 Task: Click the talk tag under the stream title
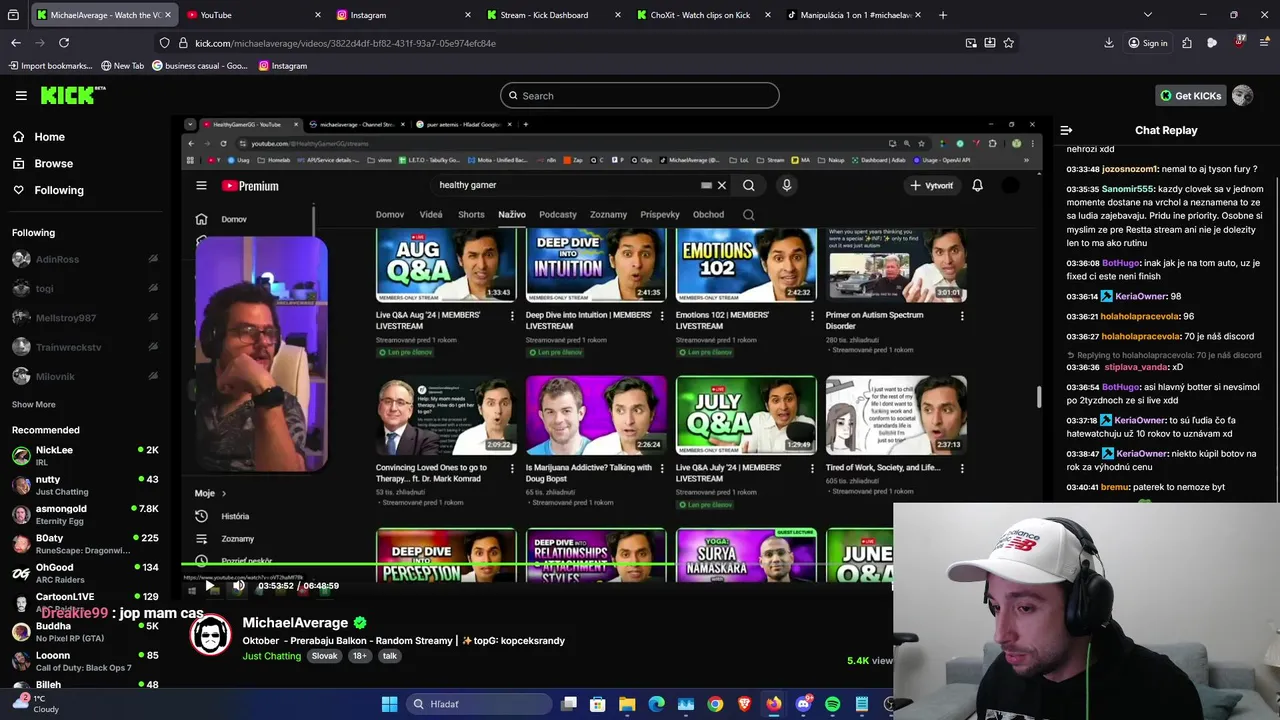[x=389, y=656]
